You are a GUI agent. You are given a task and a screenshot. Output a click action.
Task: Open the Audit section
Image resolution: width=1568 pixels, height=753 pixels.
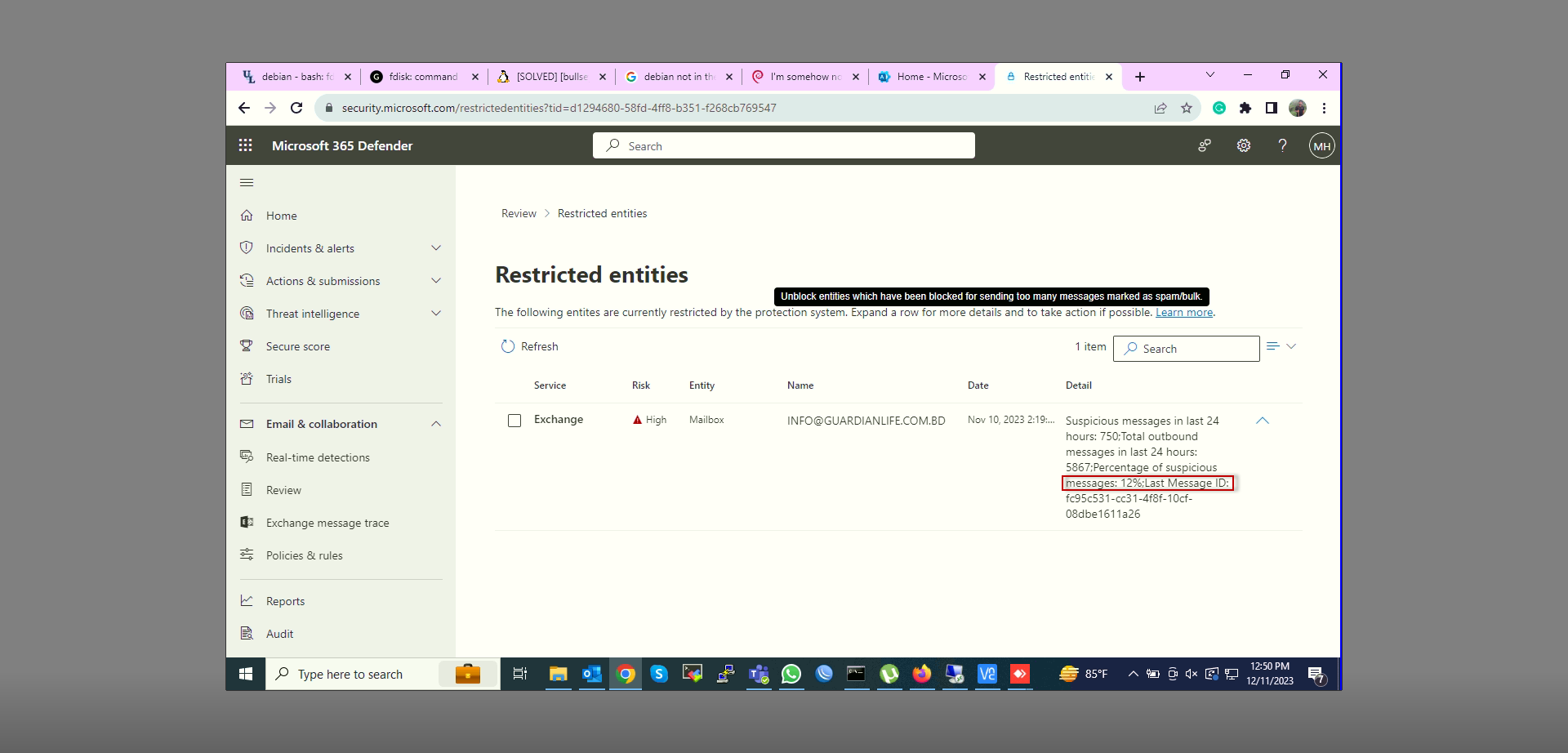click(279, 633)
